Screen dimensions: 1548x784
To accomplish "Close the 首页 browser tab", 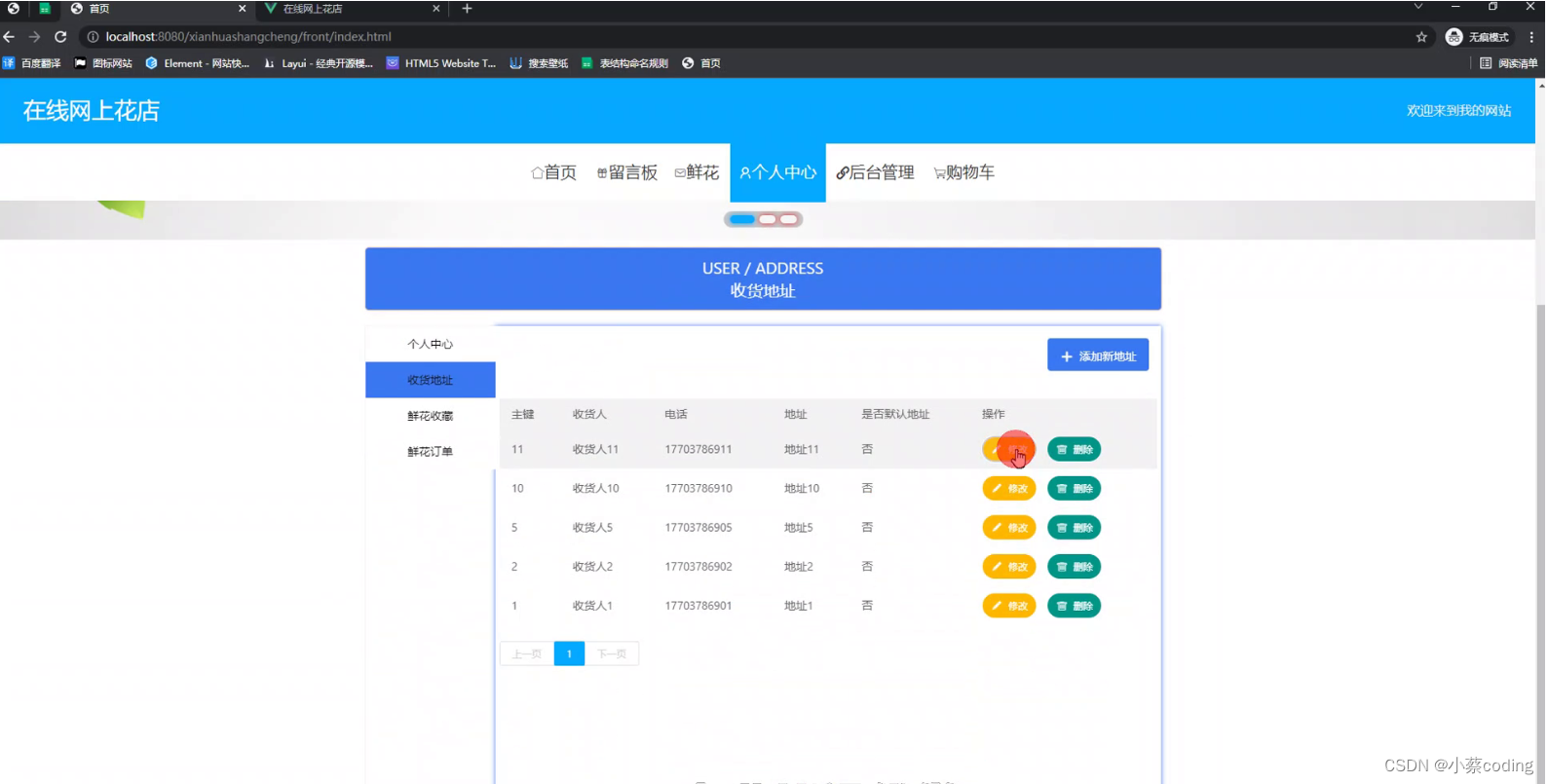I will 242,9.
